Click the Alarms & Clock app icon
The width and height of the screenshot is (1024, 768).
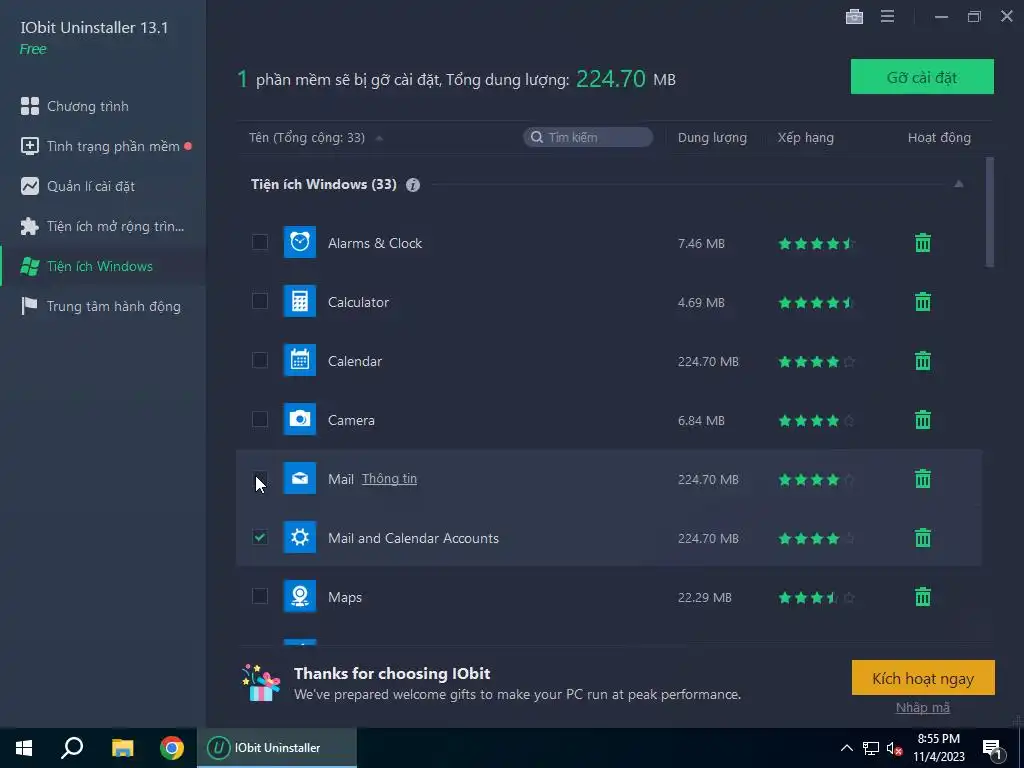(x=300, y=242)
